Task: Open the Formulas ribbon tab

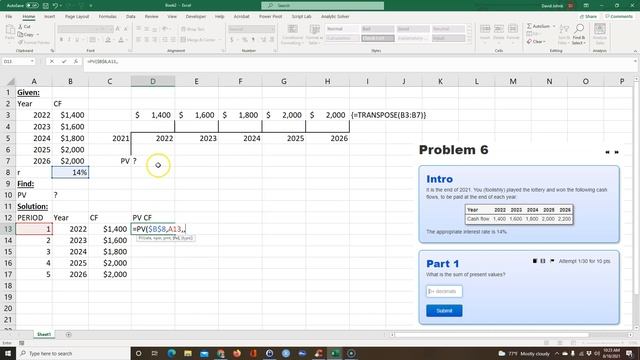Action: (x=107, y=17)
